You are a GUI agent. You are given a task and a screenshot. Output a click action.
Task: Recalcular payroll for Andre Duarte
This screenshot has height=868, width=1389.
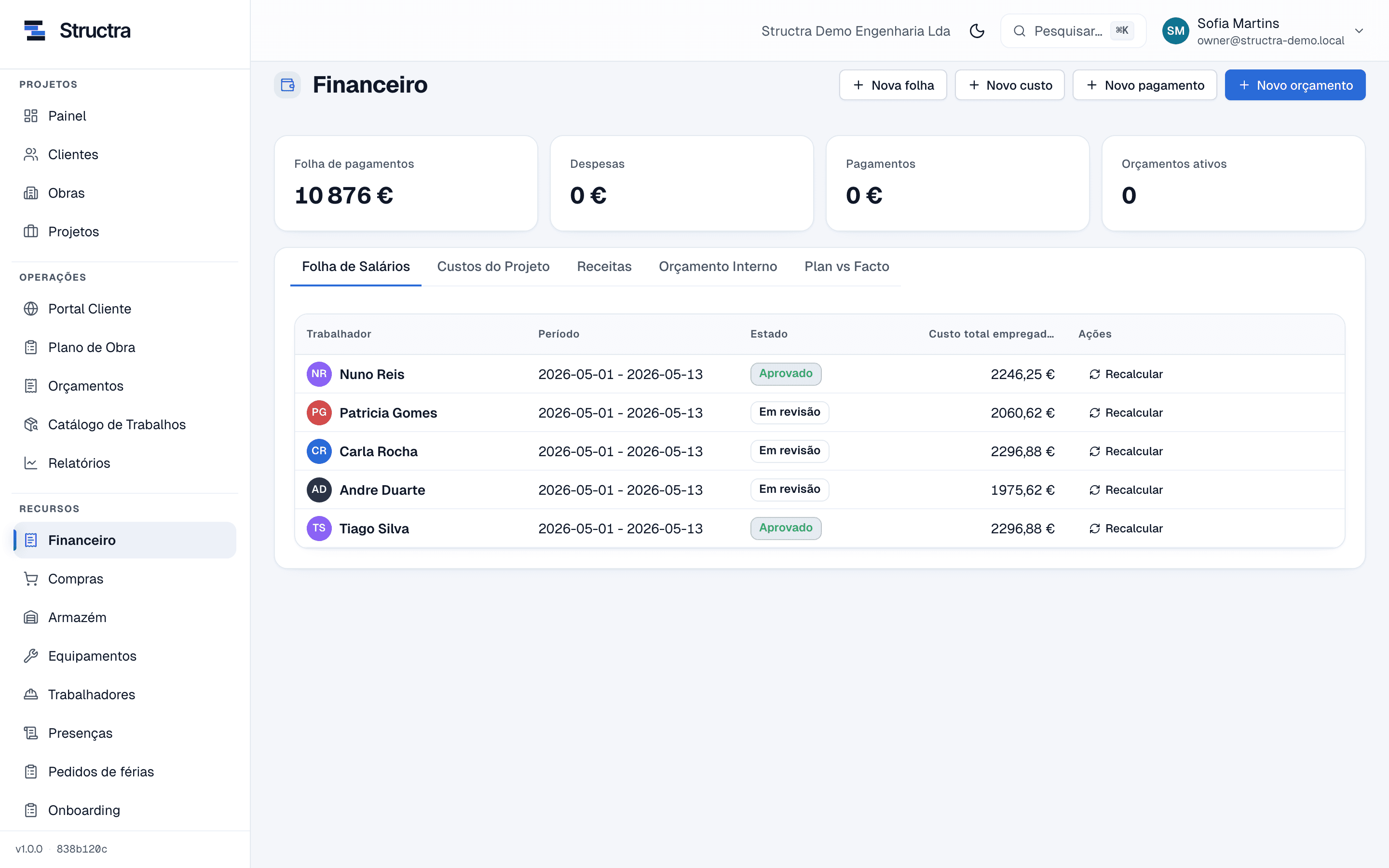click(x=1126, y=489)
